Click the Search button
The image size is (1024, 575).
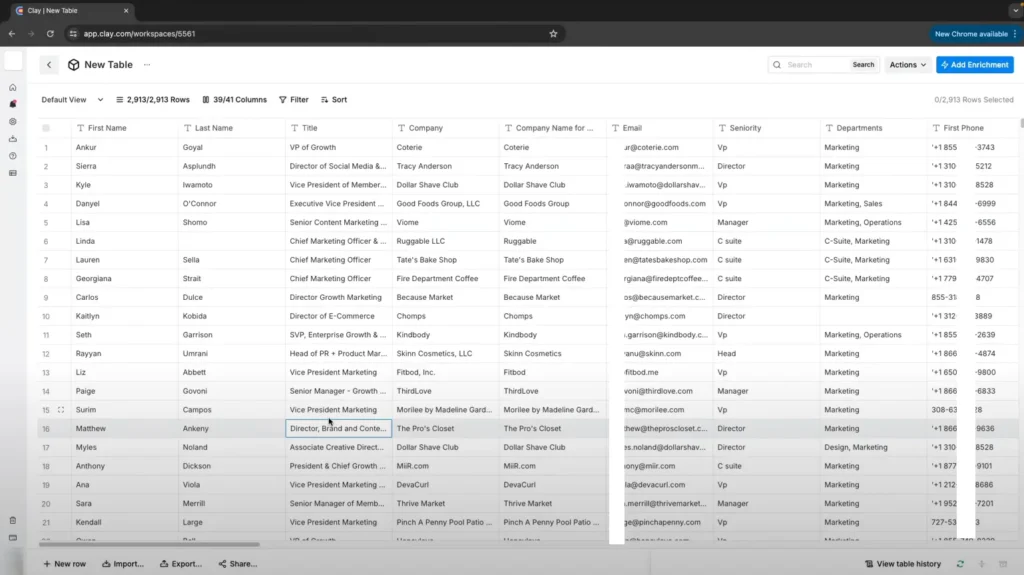[x=863, y=65]
